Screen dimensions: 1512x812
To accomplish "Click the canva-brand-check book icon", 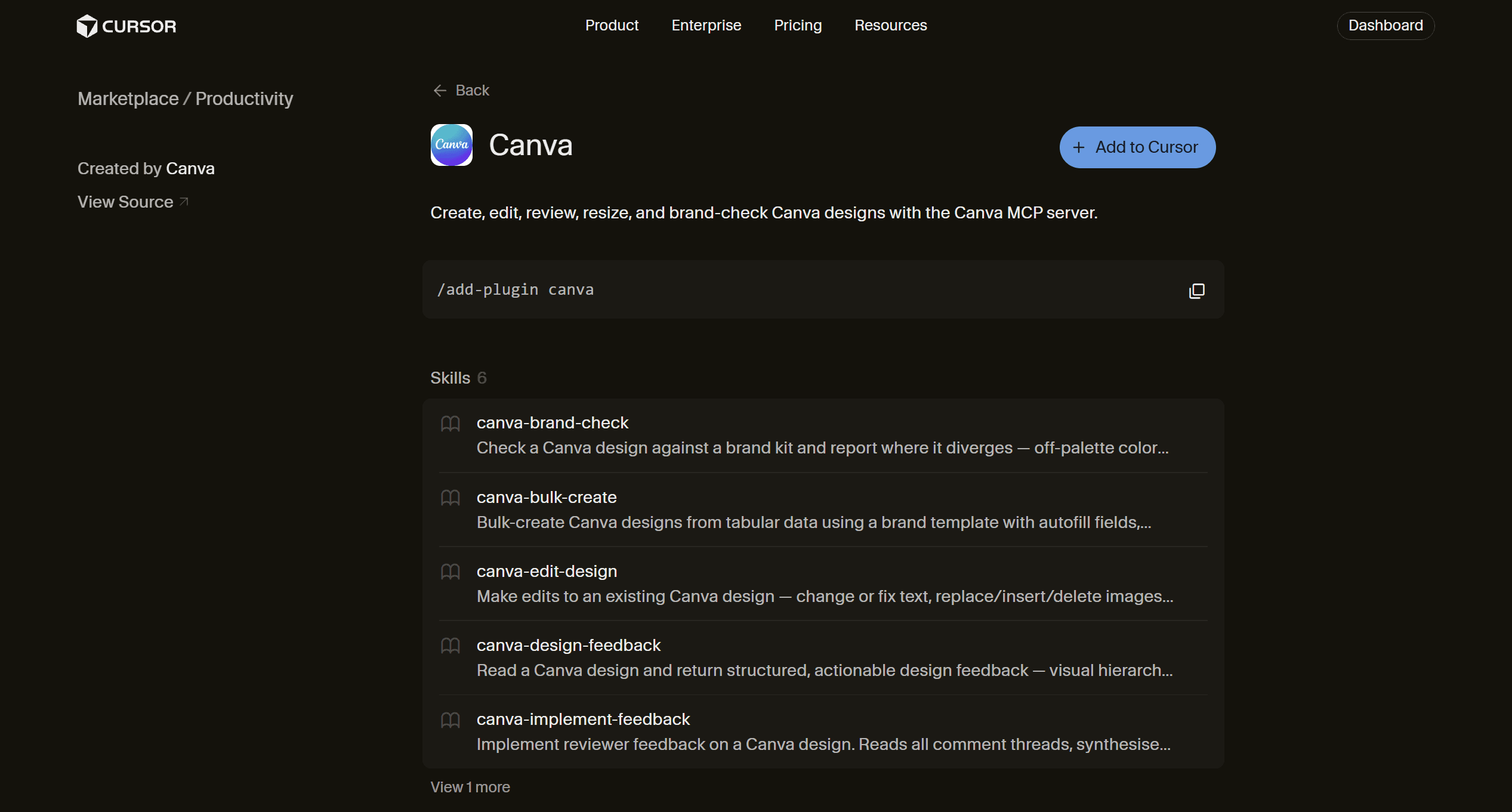I will click(450, 424).
